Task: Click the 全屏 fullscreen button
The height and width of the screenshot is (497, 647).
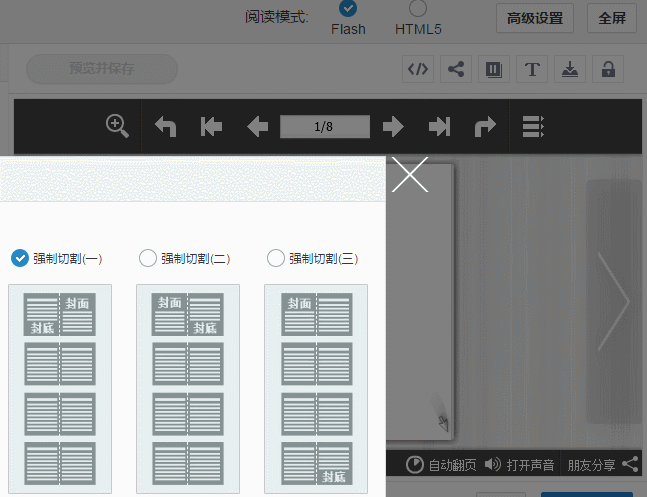Action: [x=612, y=18]
